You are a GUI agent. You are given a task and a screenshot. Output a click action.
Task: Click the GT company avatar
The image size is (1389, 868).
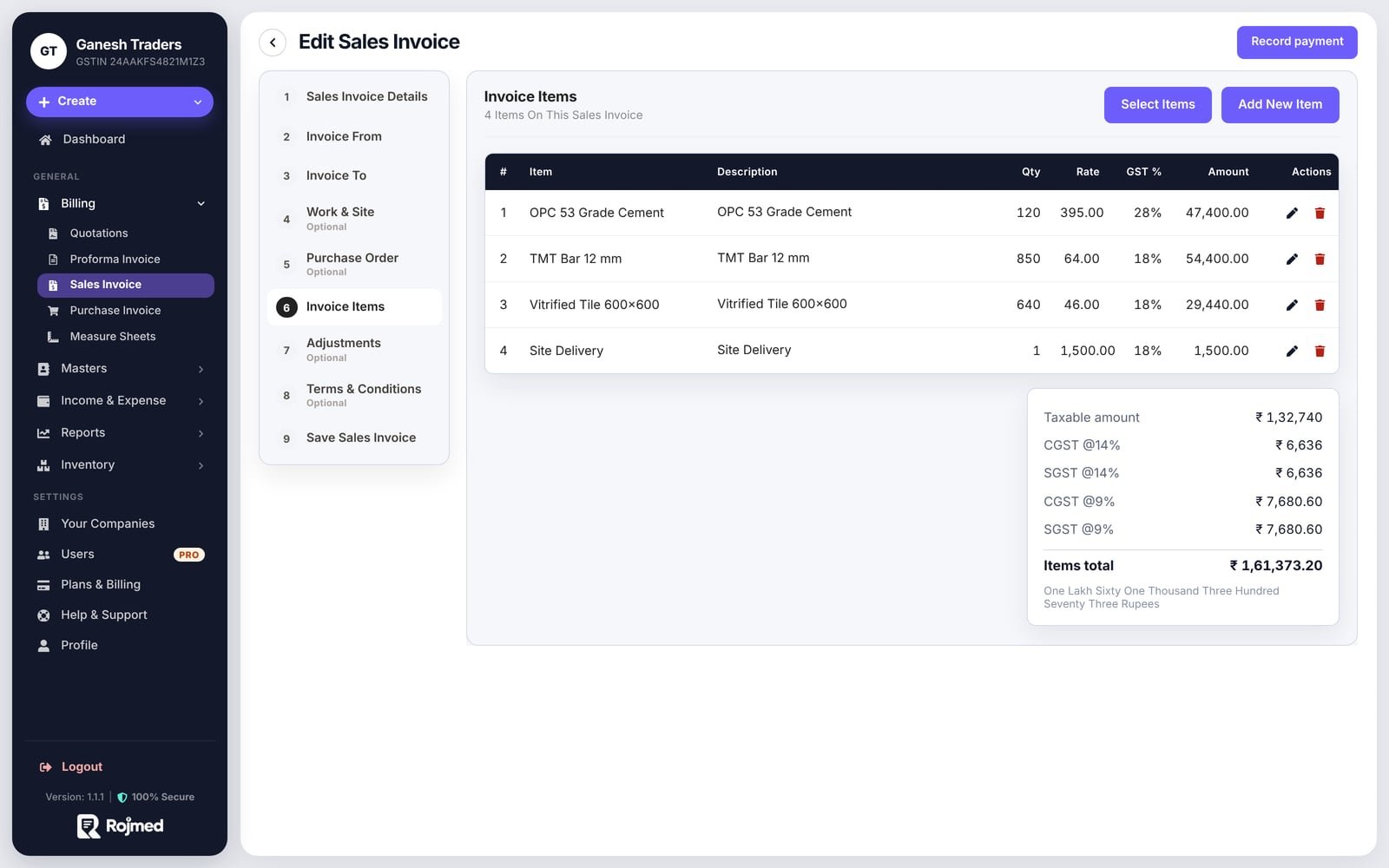[49, 51]
